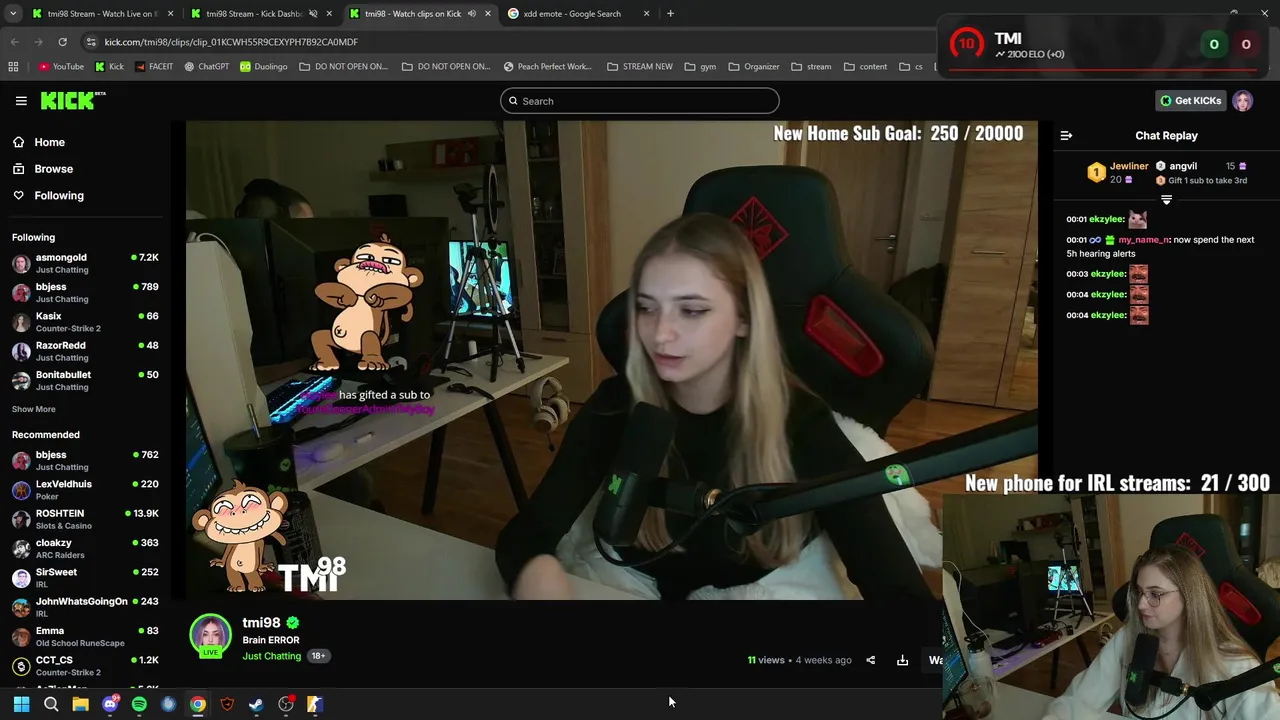The image size is (1280, 720).
Task: Open CCT_CS recommended channel
Action: [x=85, y=666]
